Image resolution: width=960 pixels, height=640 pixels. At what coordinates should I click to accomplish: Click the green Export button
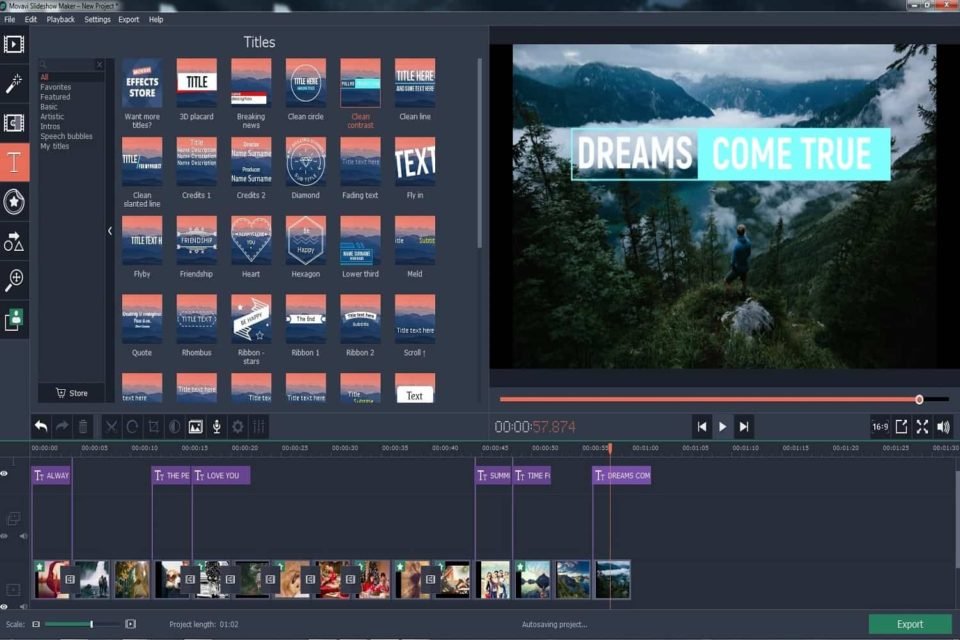(912, 622)
